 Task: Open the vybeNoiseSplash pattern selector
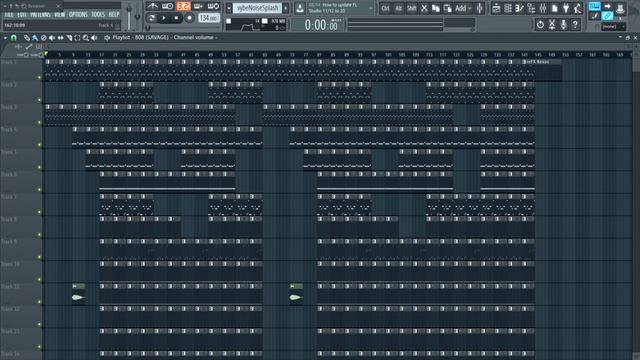(x=257, y=8)
